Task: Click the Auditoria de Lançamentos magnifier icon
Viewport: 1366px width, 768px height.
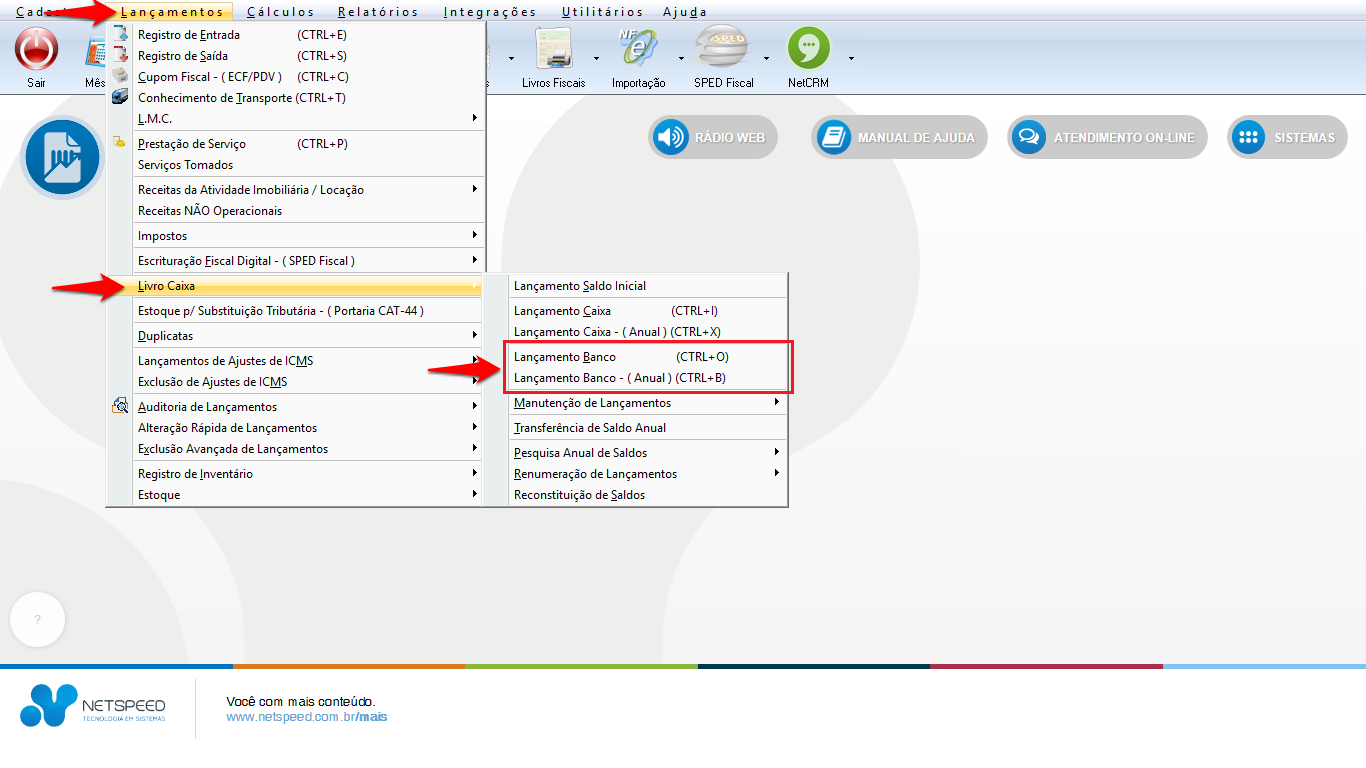Action: point(120,406)
